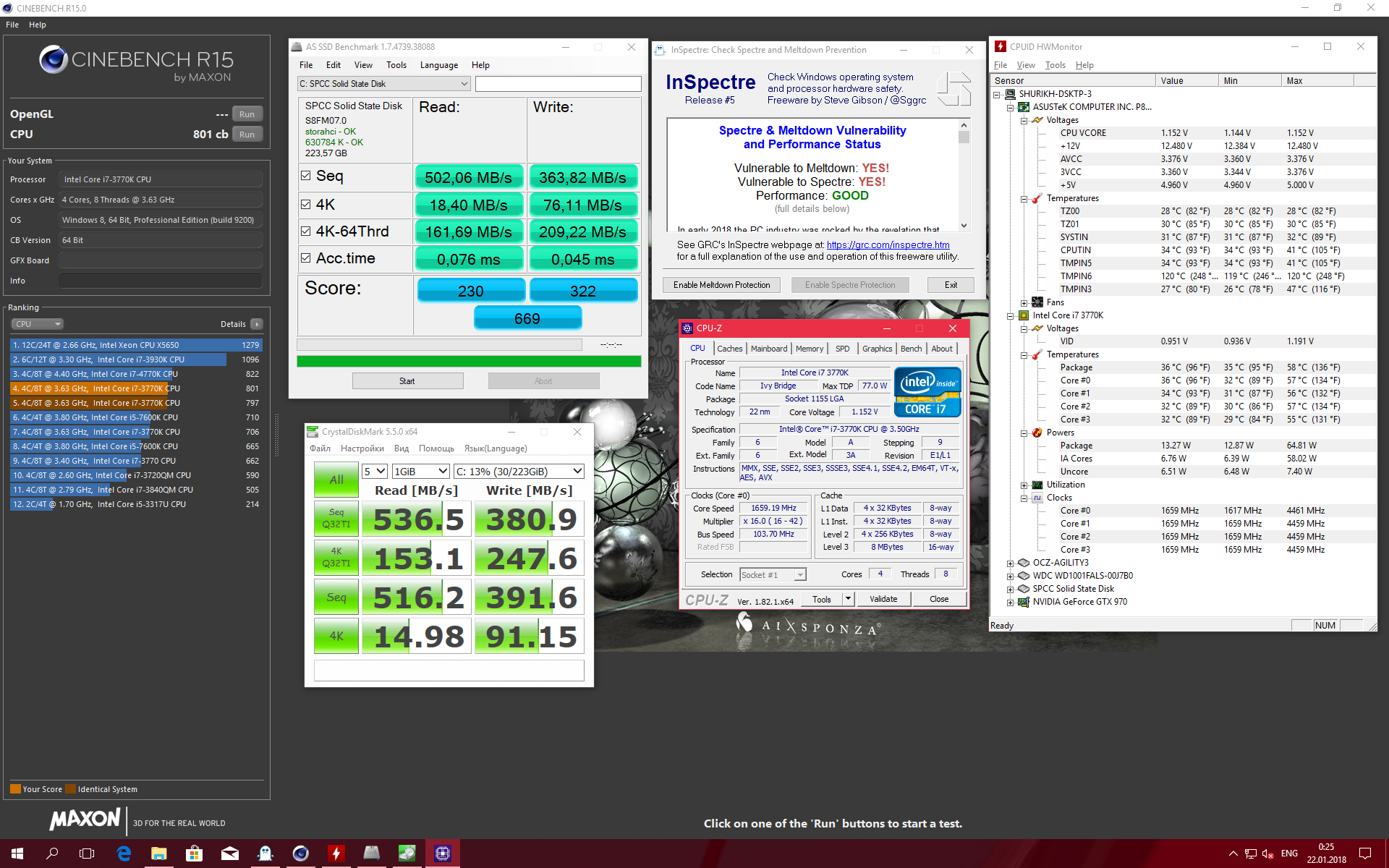This screenshot has height=868, width=1389.
Task: Uncheck the 4K-64Thrd test checkbox
Action: pos(306,231)
